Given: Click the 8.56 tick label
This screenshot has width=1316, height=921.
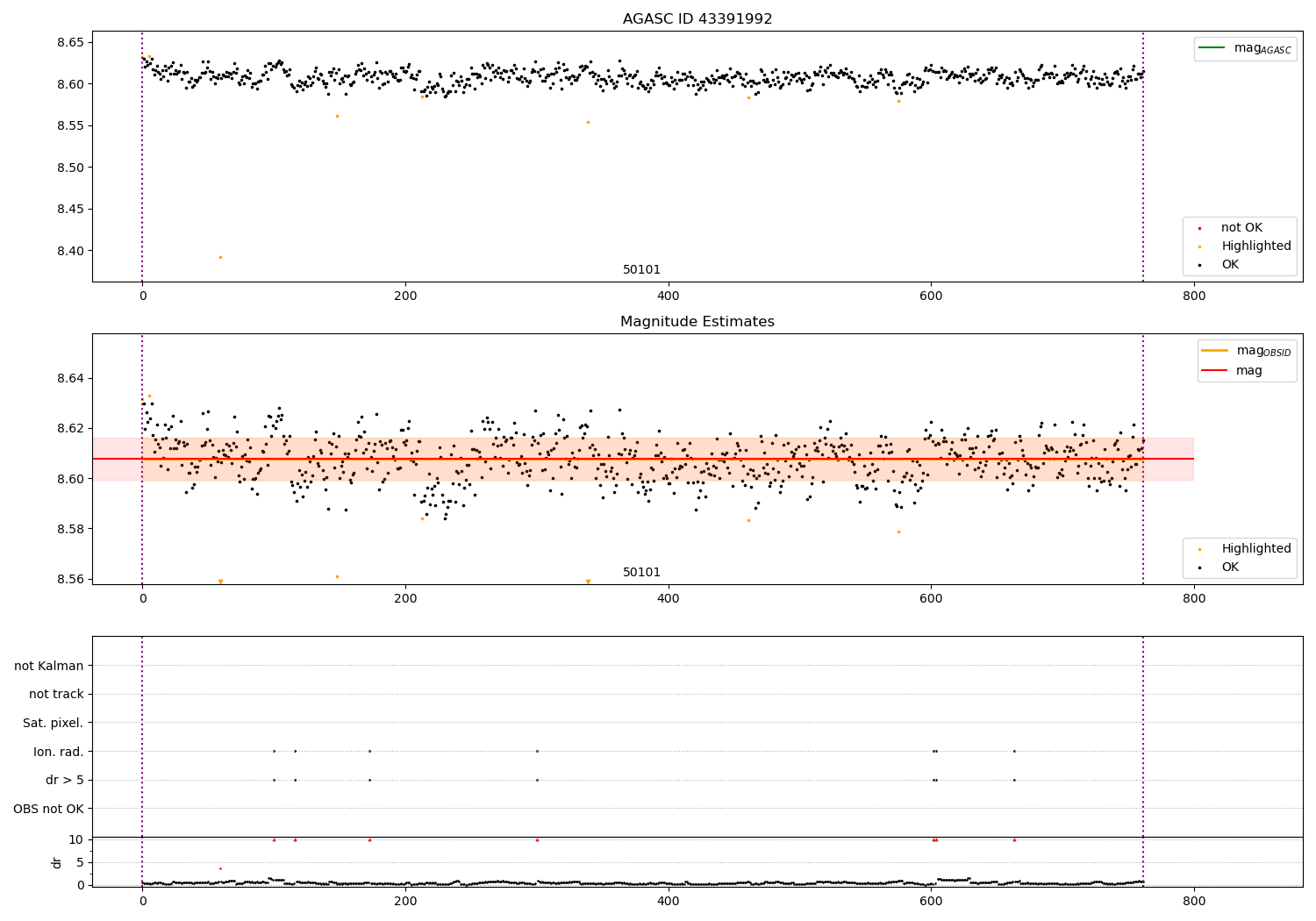Looking at the screenshot, I should [x=70, y=579].
